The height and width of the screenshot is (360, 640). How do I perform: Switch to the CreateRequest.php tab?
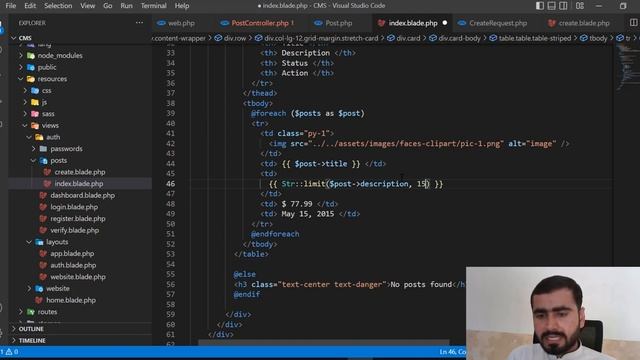[x=493, y=23]
